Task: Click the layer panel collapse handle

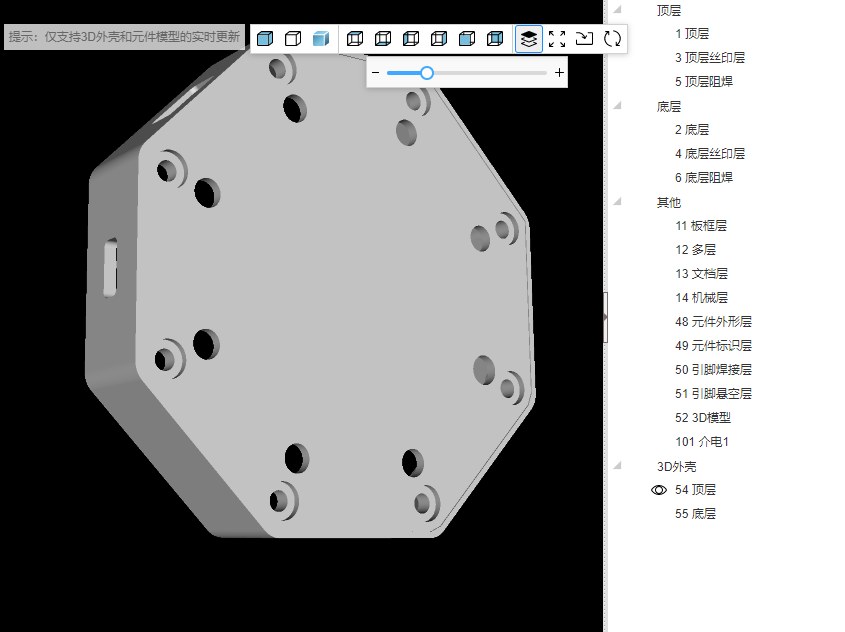Action: (x=606, y=317)
